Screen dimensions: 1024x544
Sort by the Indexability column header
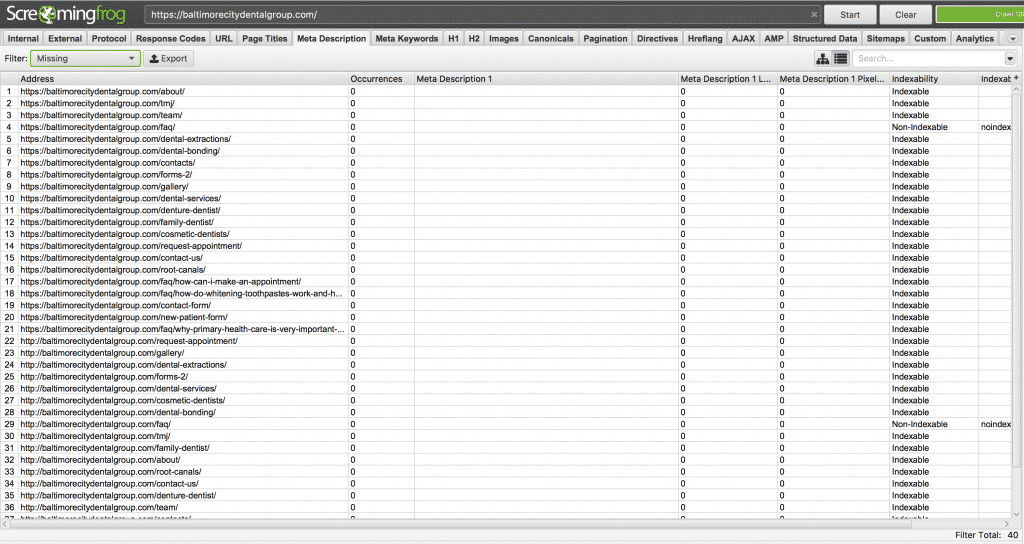pyautogui.click(x=932, y=79)
